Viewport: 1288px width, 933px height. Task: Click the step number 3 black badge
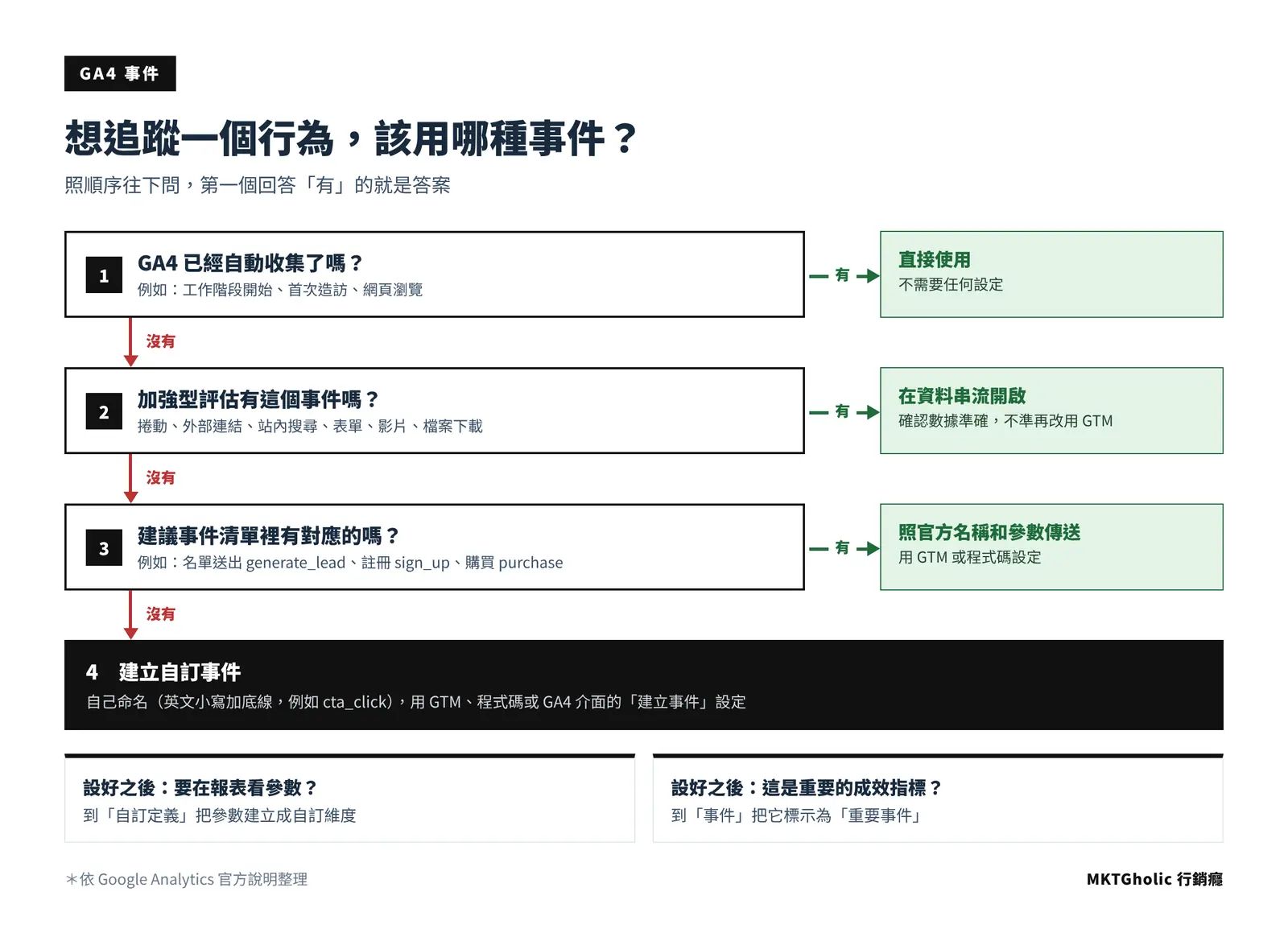point(104,548)
